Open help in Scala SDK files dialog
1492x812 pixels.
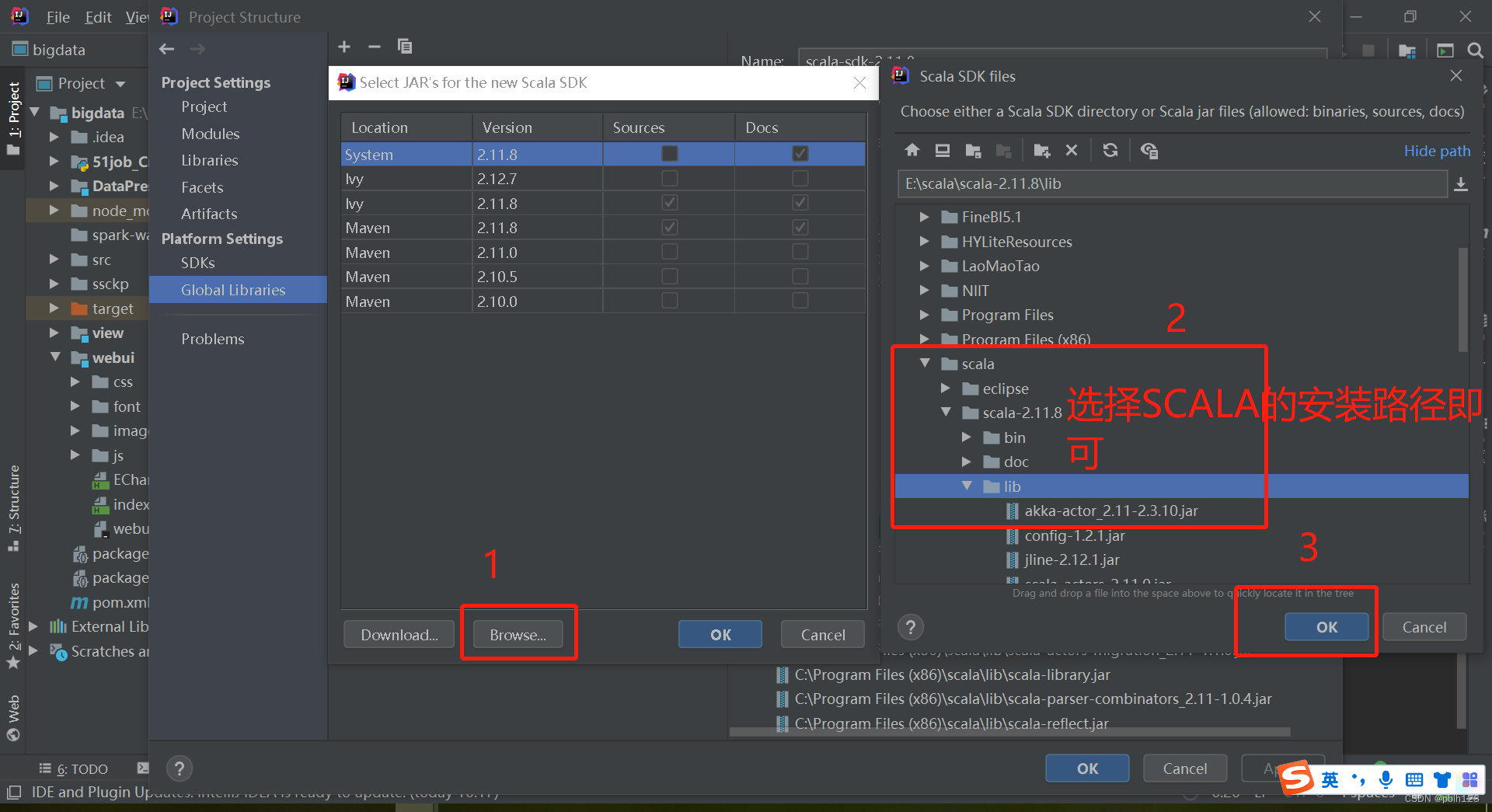tap(911, 627)
